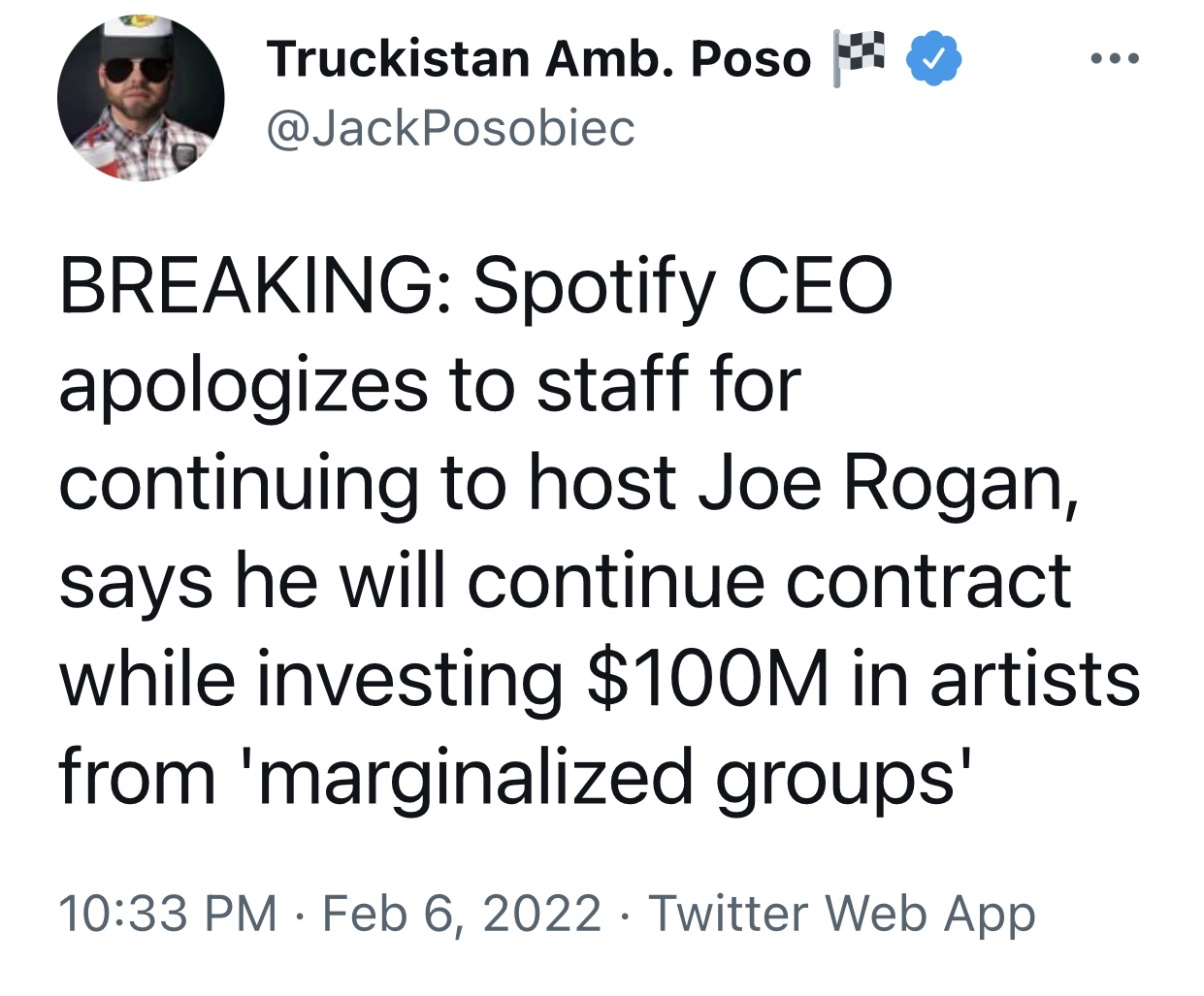The height and width of the screenshot is (996, 1204).
Task: Click the Feb 6, 2022 date
Action: point(461,914)
